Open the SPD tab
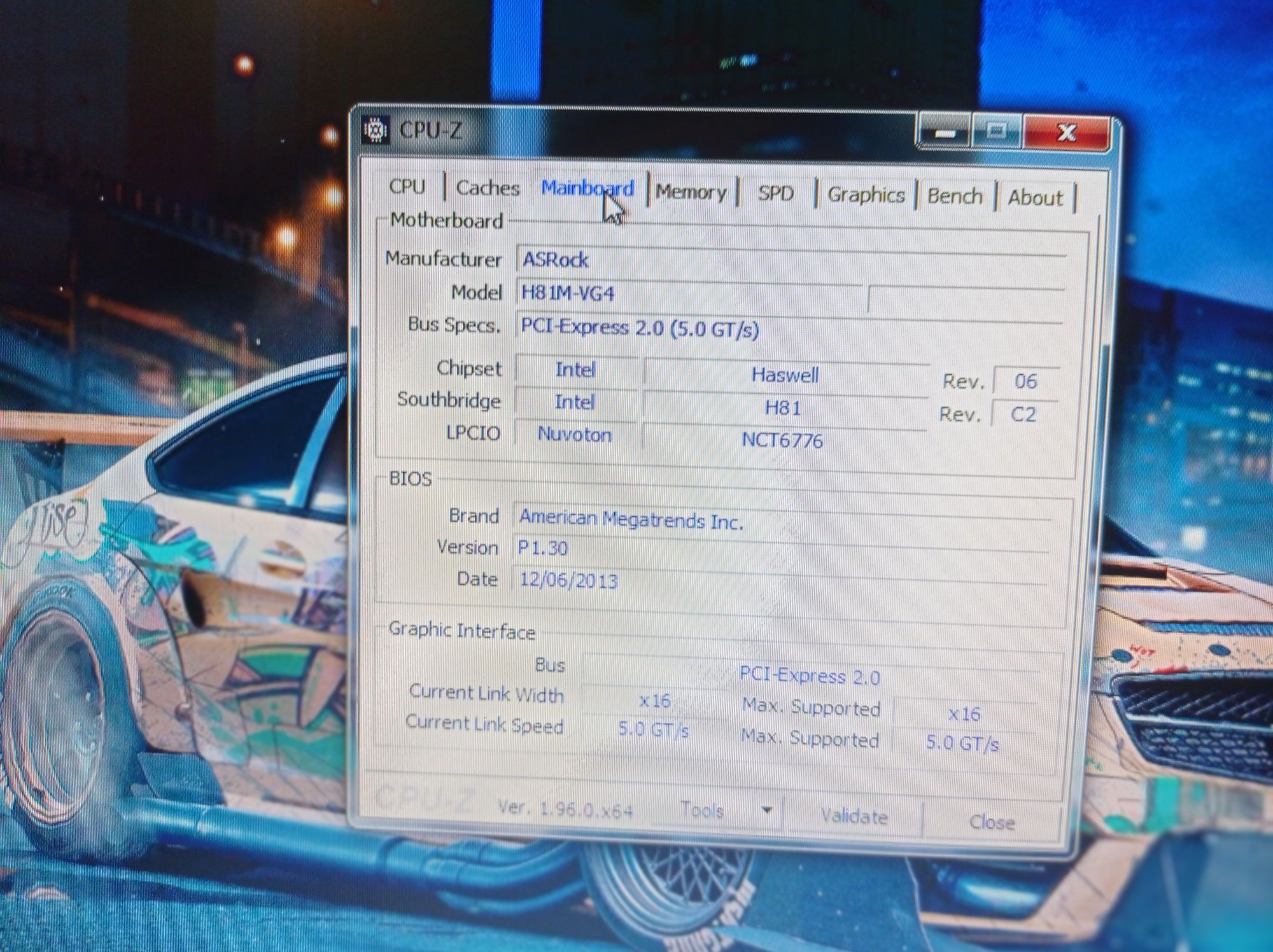This screenshot has width=1273, height=952. pos(776,193)
